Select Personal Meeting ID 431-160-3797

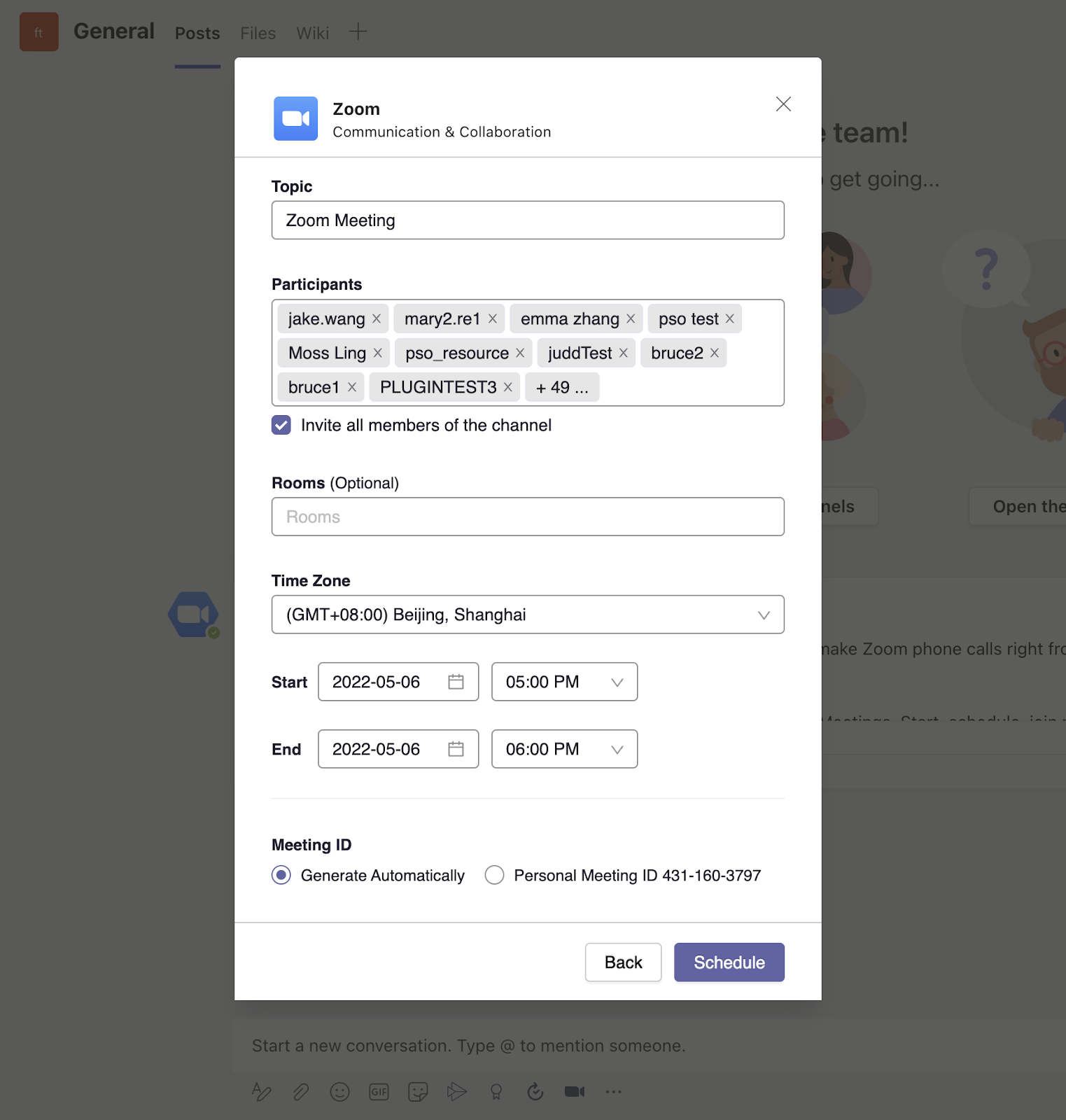[x=494, y=875]
